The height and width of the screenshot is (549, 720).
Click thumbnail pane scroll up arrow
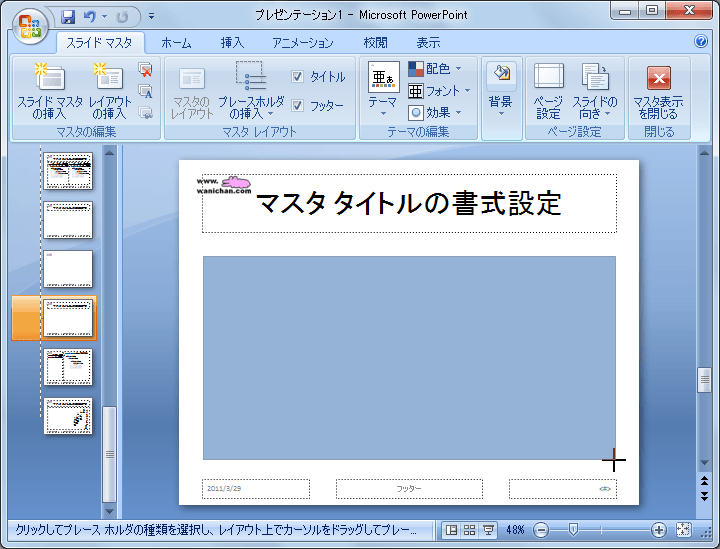point(109,153)
